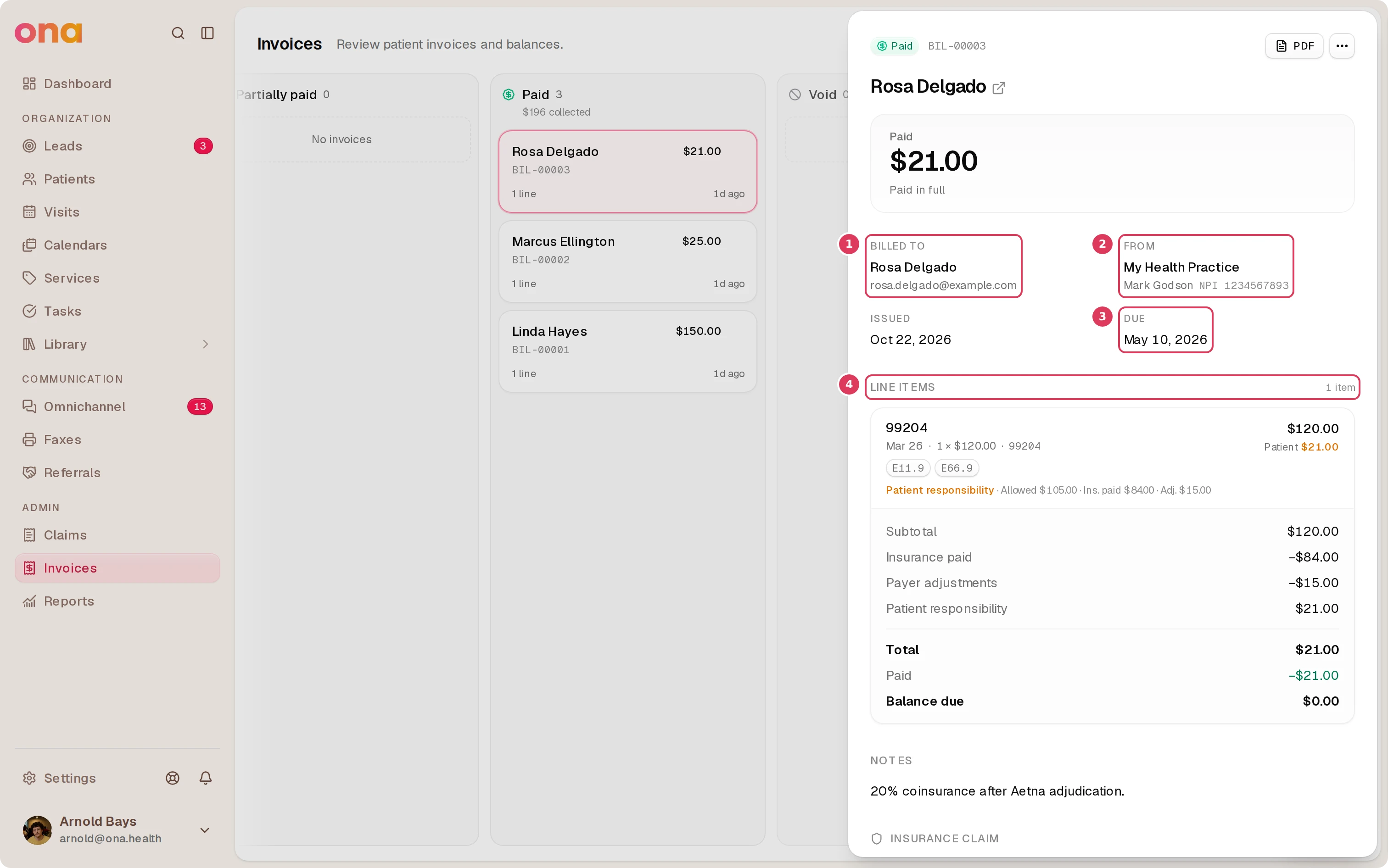Click the Paid status badge in detail panel
The image size is (1388, 868).
tap(895, 46)
